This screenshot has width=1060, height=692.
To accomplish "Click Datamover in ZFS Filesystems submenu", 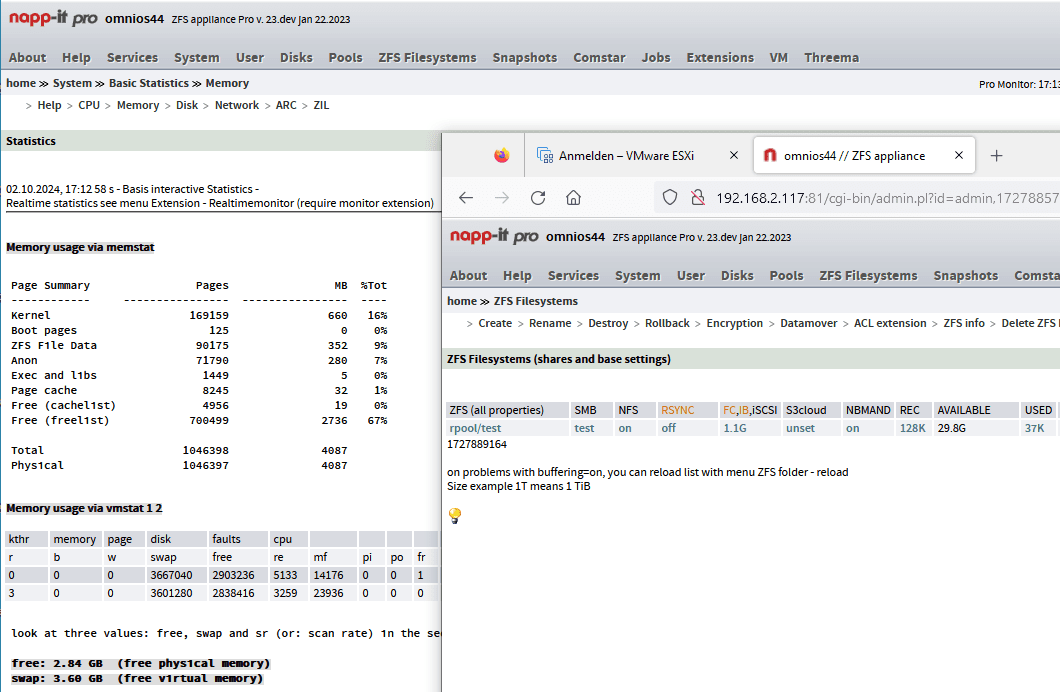I will pyautogui.click(x=809, y=323).
